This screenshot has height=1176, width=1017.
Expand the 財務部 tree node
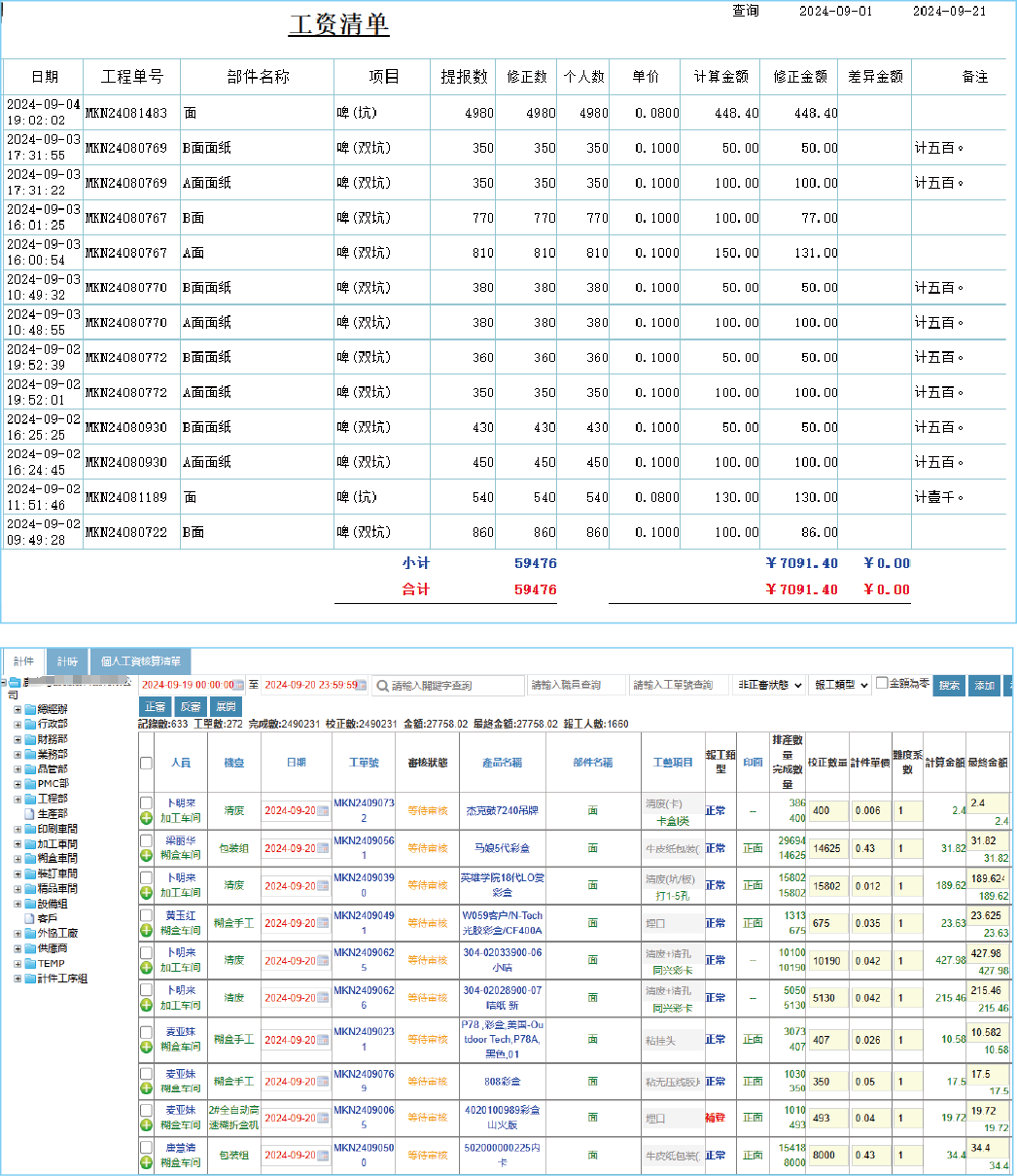tap(18, 739)
